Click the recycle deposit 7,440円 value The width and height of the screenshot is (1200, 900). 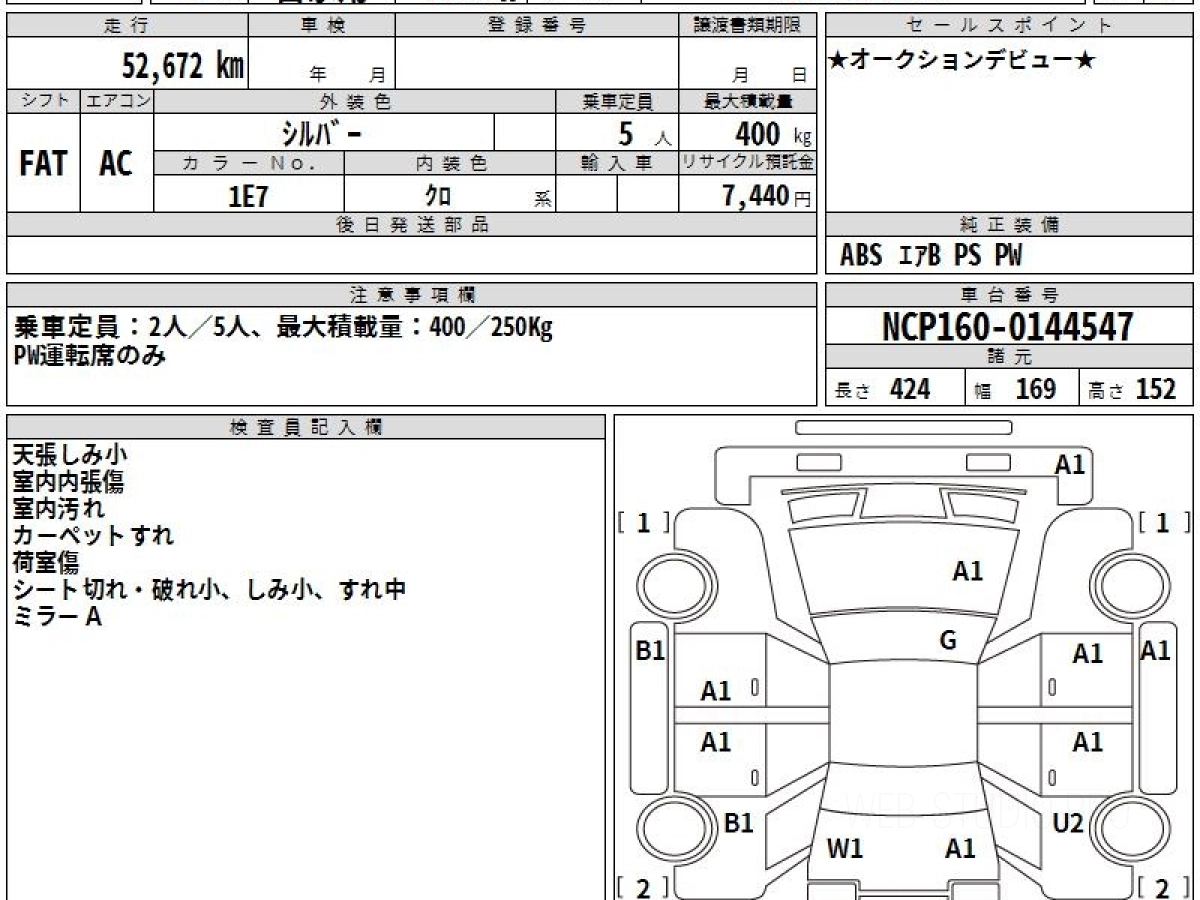click(766, 195)
